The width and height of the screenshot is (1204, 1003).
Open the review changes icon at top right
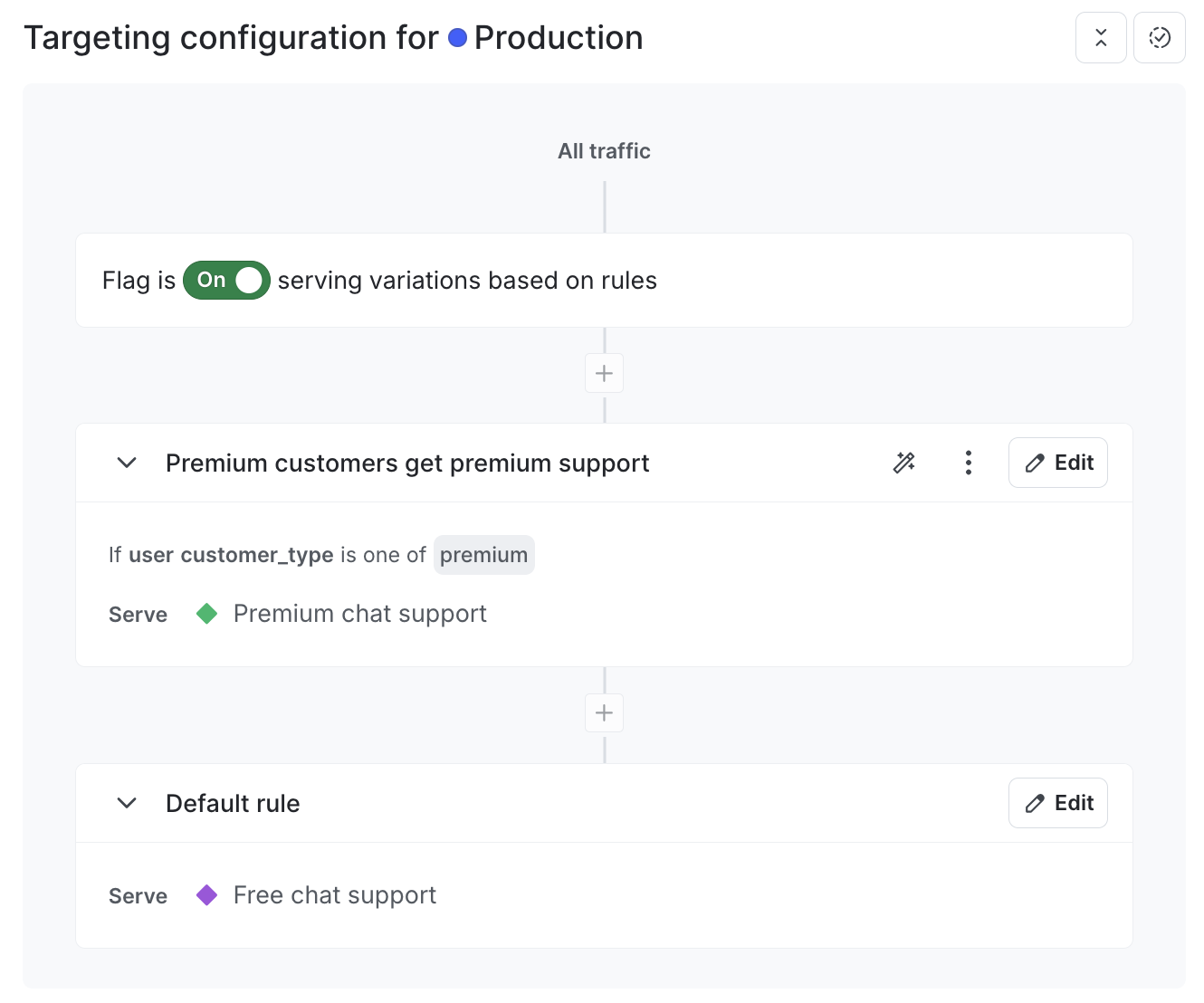coord(1160,37)
